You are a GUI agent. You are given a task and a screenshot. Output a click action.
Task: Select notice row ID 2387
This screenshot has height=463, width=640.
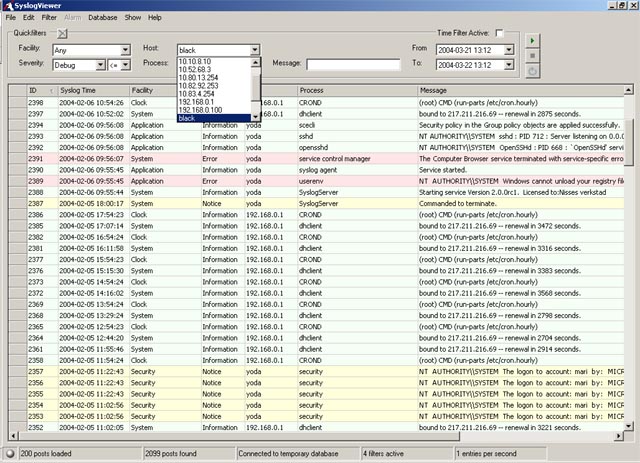(x=316, y=204)
